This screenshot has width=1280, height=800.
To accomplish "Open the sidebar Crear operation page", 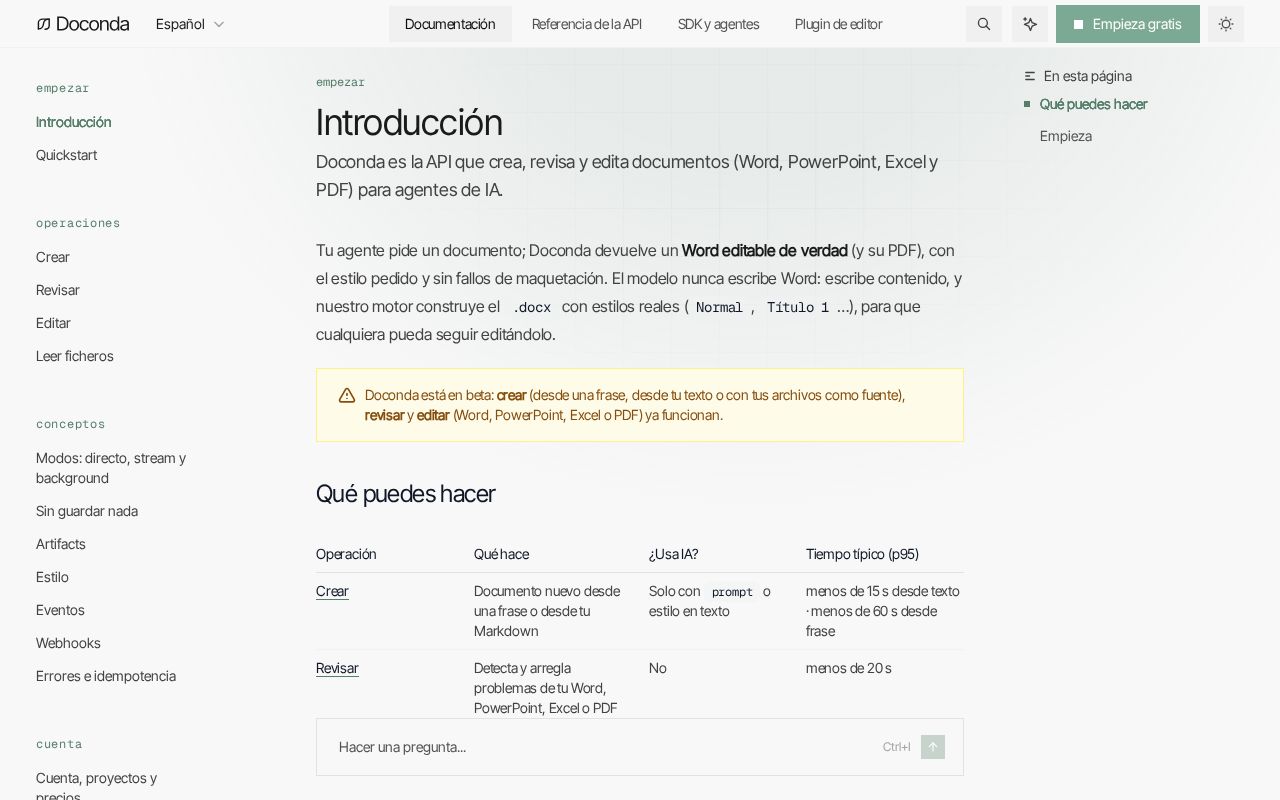I will point(53,257).
